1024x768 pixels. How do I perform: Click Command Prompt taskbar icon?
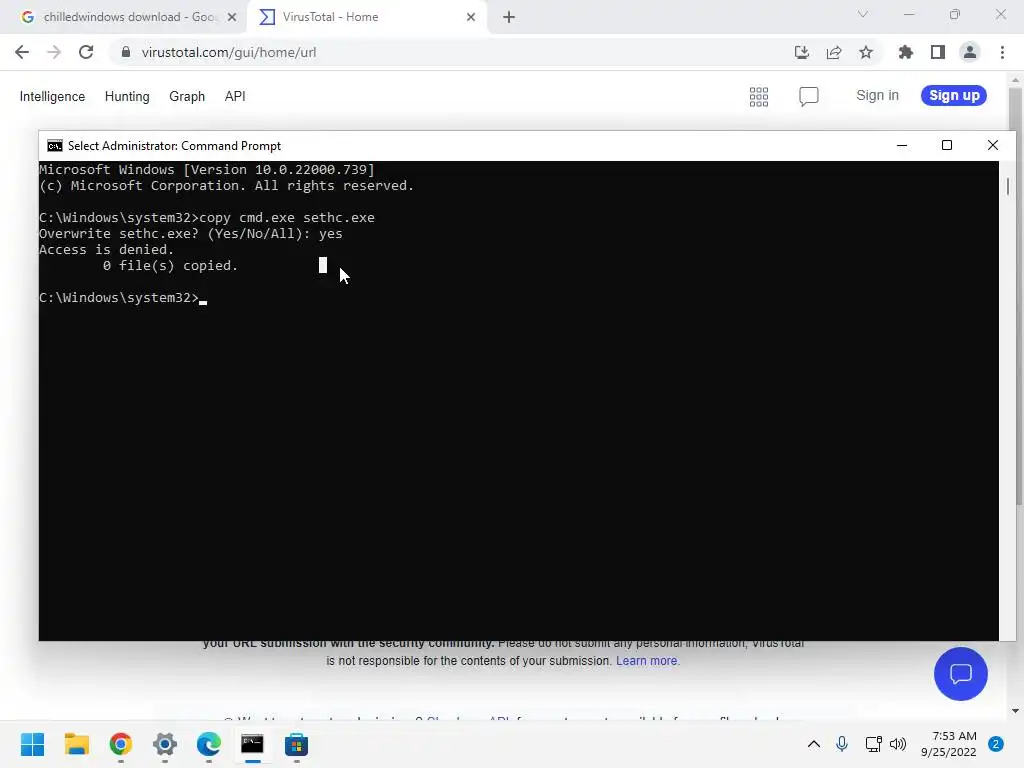coord(252,744)
